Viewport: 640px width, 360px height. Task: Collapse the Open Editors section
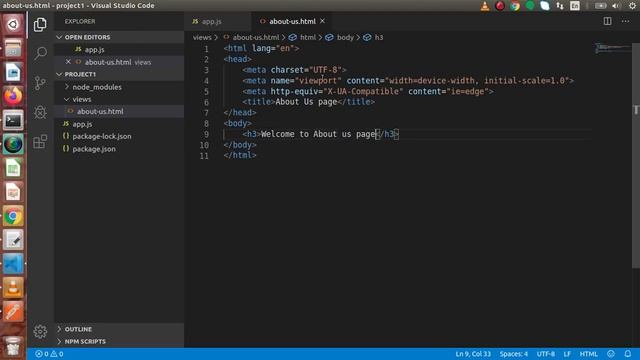pos(119,37)
